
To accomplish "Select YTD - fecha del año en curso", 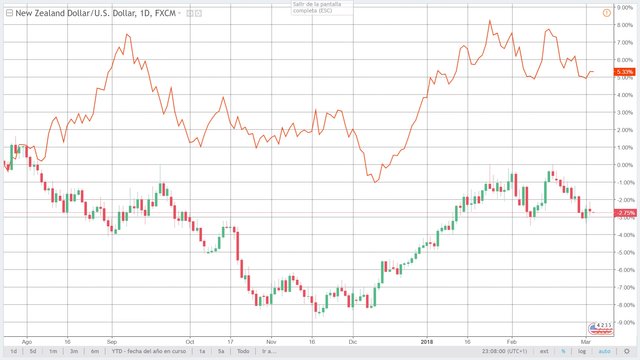I will [149, 351].
